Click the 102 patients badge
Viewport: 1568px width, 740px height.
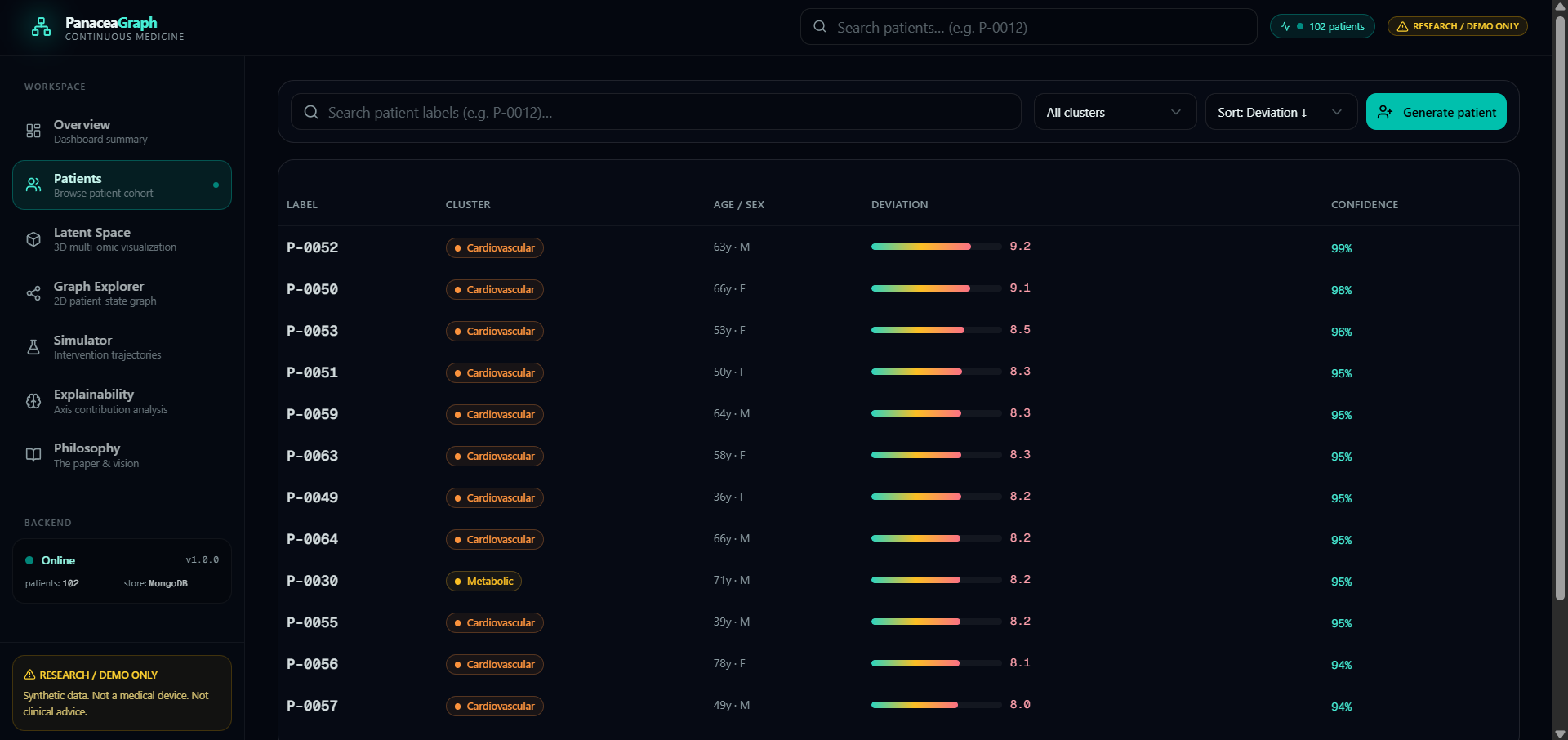[1322, 26]
